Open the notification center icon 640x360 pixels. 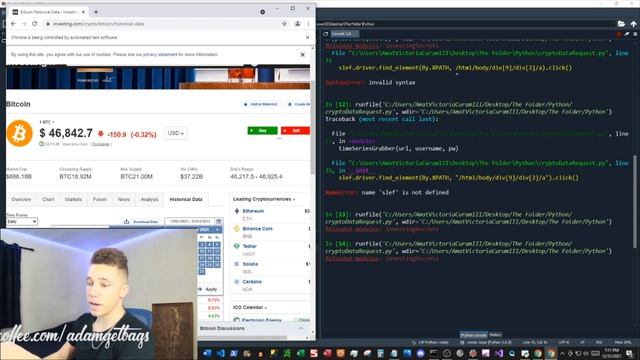pos(630,353)
